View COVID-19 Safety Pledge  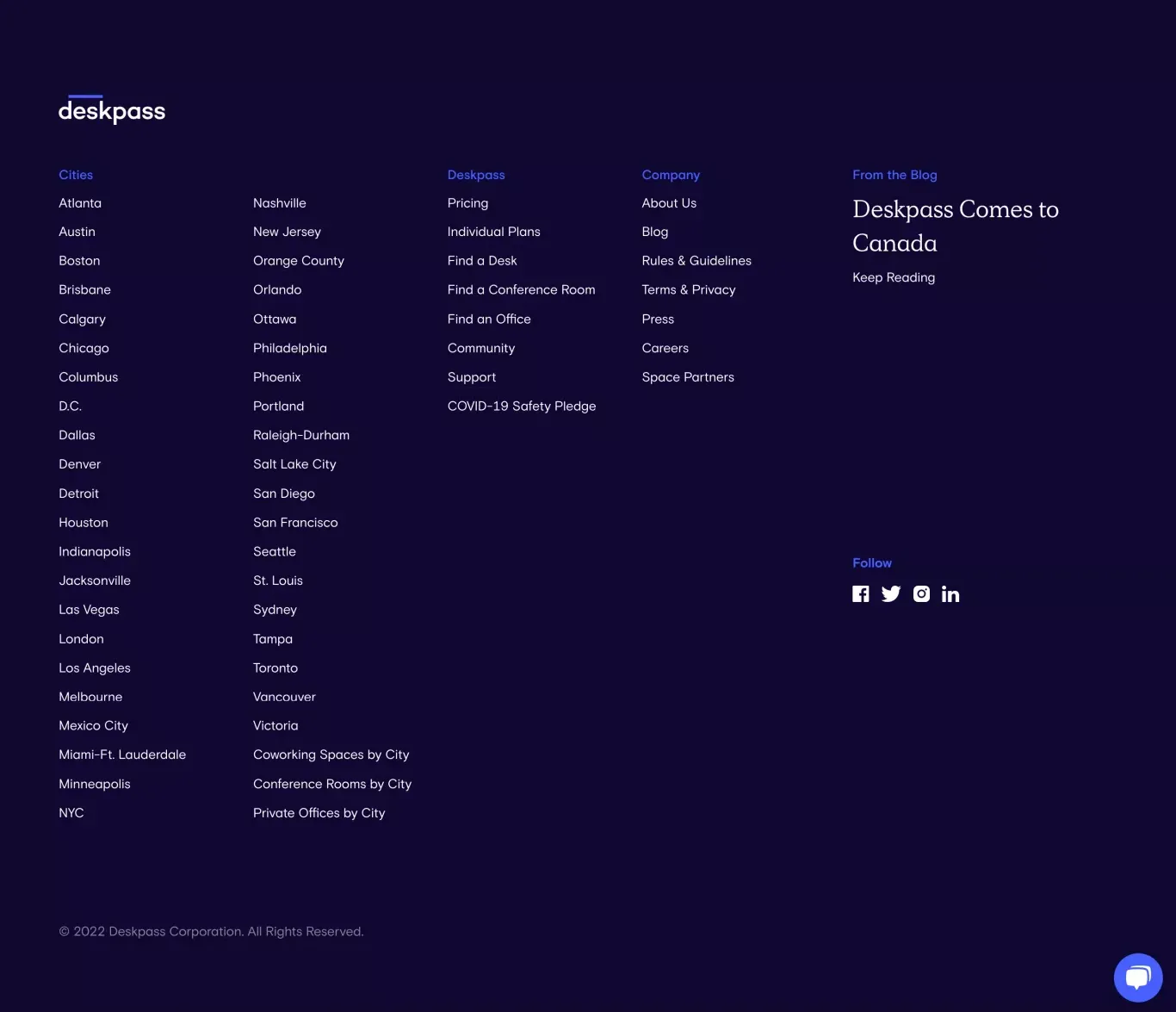[x=522, y=407]
